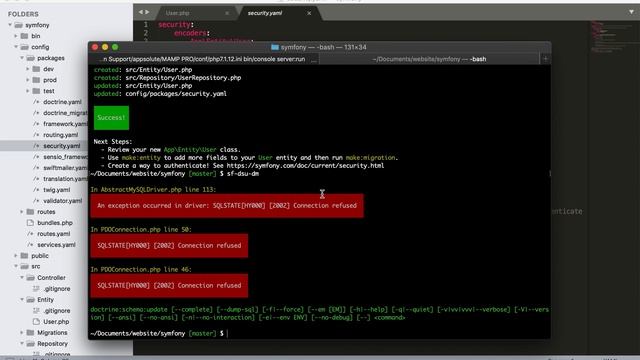This screenshot has height=360, width=640.
Task: Open the symfony.com security doc URL
Action: [x=305, y=166]
